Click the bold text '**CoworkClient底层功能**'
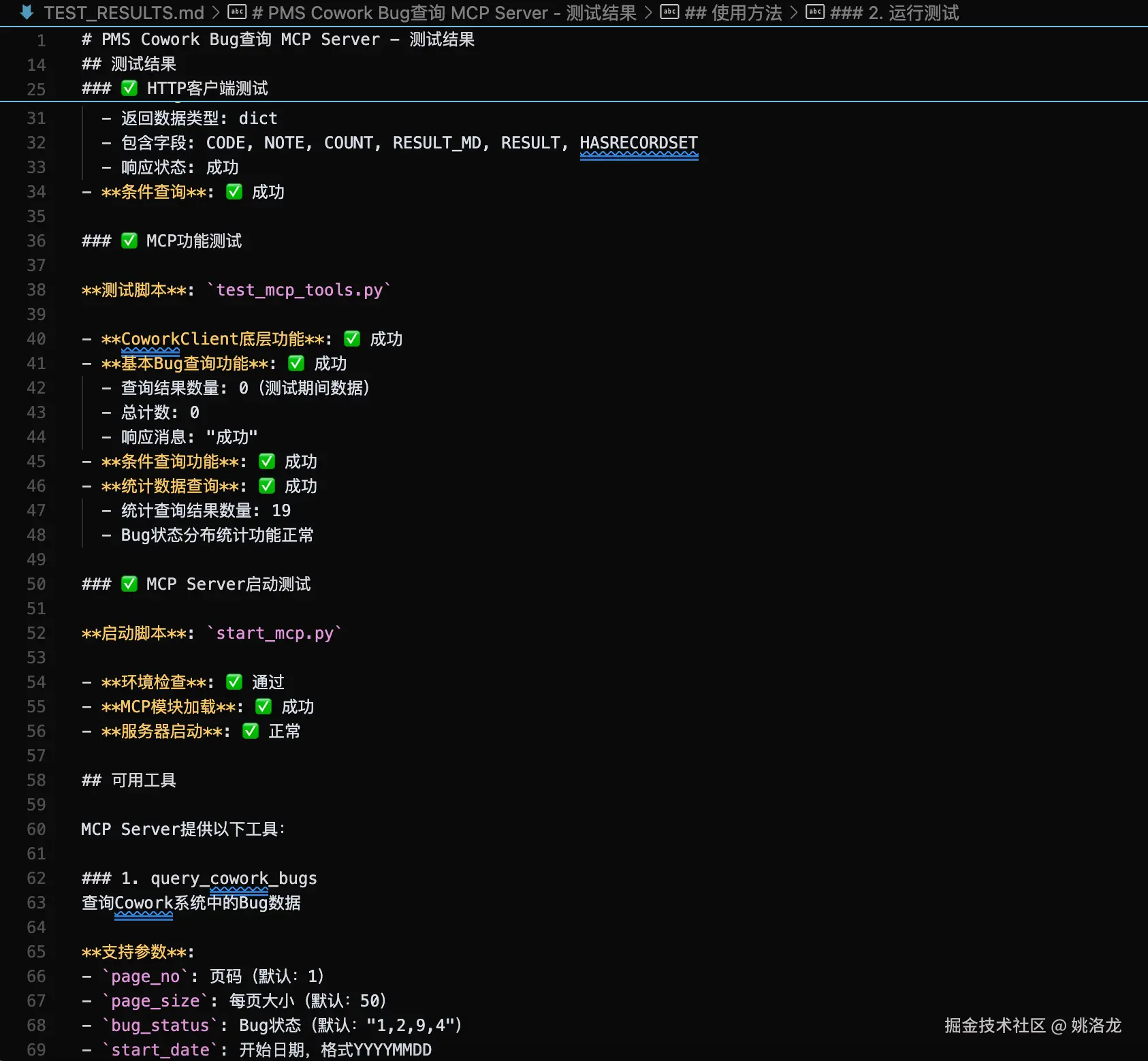Image resolution: width=1148 pixels, height=1061 pixels. click(x=212, y=339)
